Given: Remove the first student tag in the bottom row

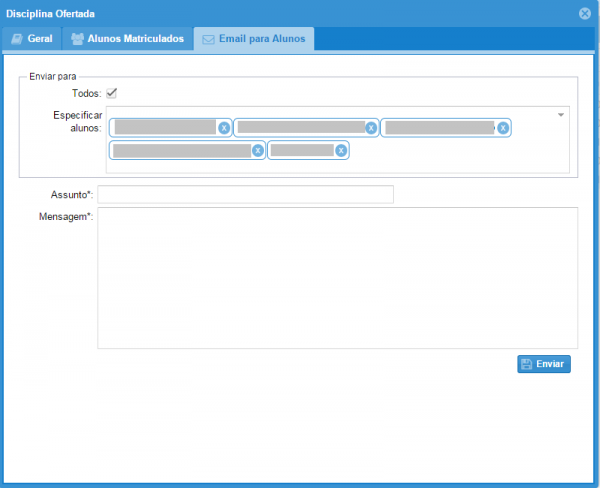Looking at the screenshot, I should click(258, 151).
